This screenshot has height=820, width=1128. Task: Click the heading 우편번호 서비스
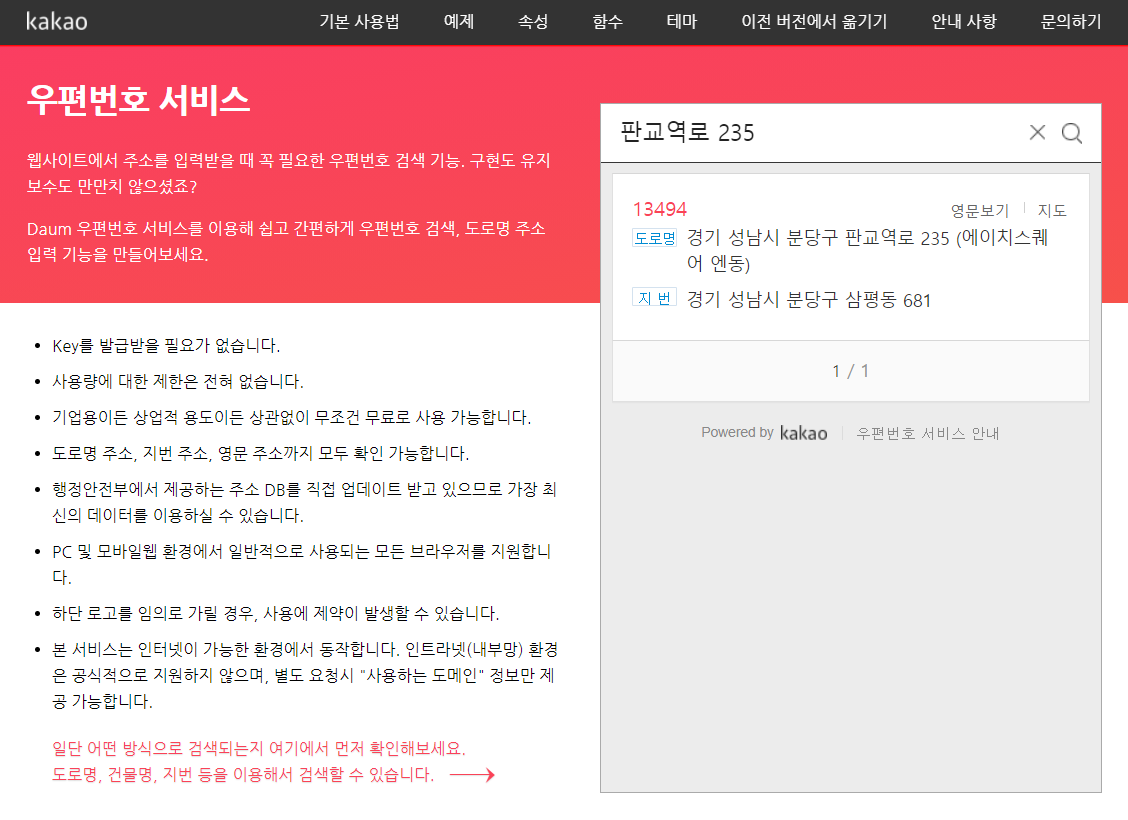[138, 99]
